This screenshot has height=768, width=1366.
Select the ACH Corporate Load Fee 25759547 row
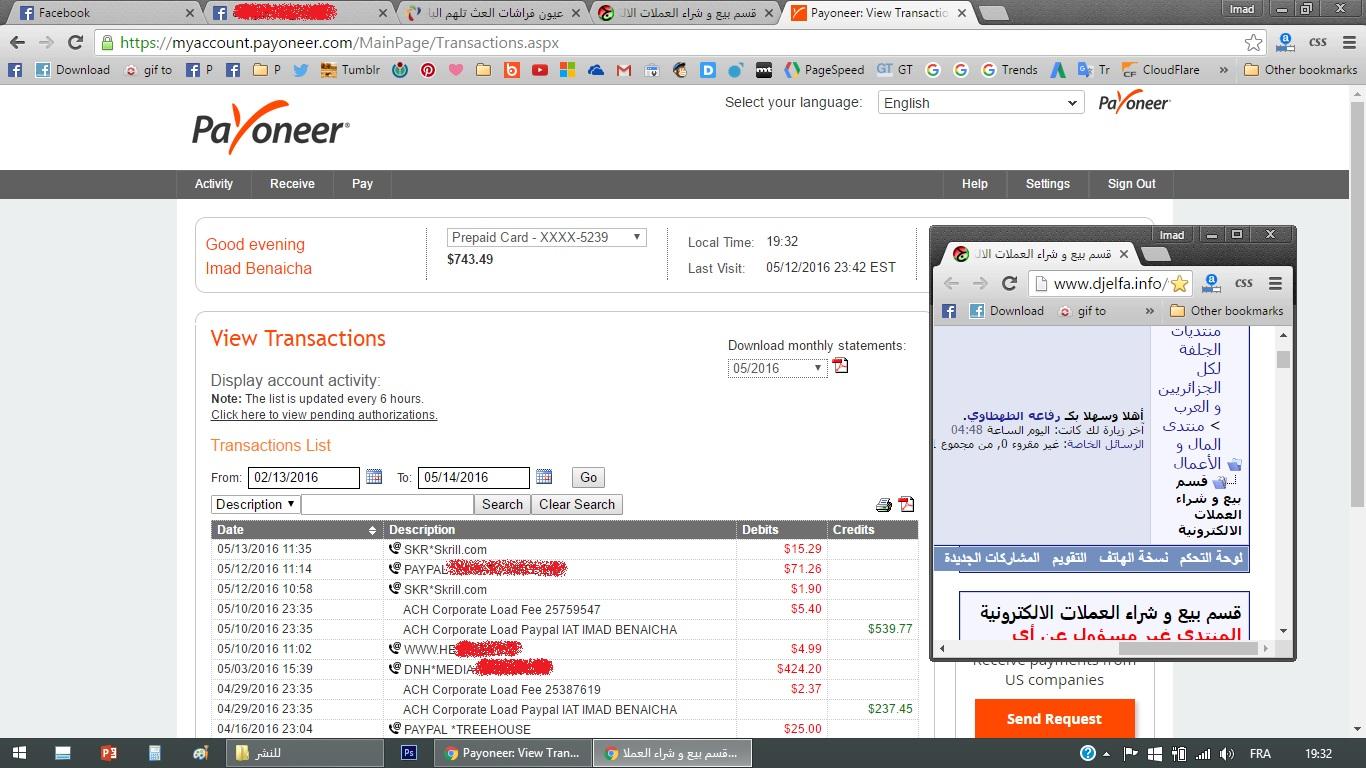tap(564, 609)
